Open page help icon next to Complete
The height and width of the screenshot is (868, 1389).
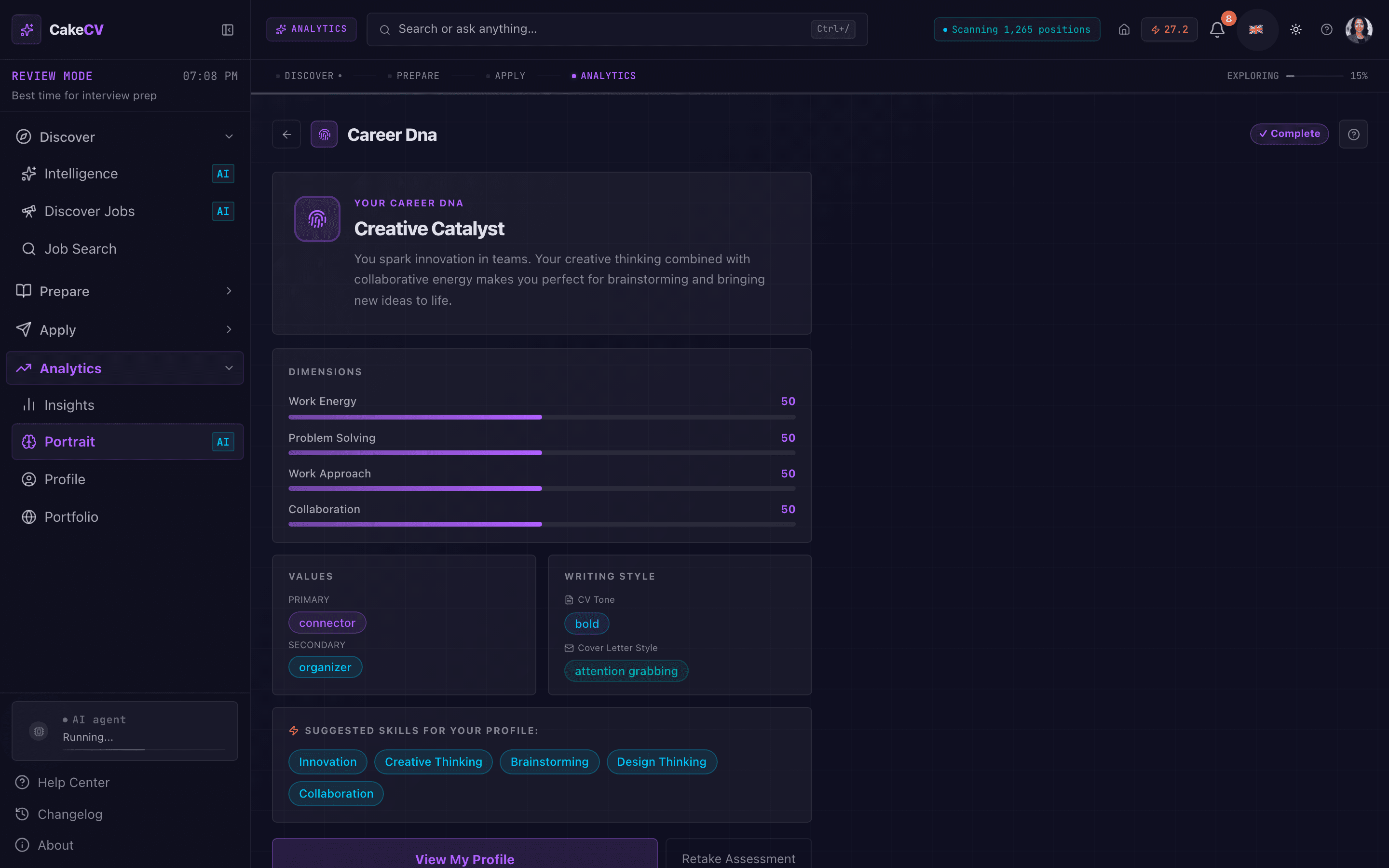[x=1353, y=135]
